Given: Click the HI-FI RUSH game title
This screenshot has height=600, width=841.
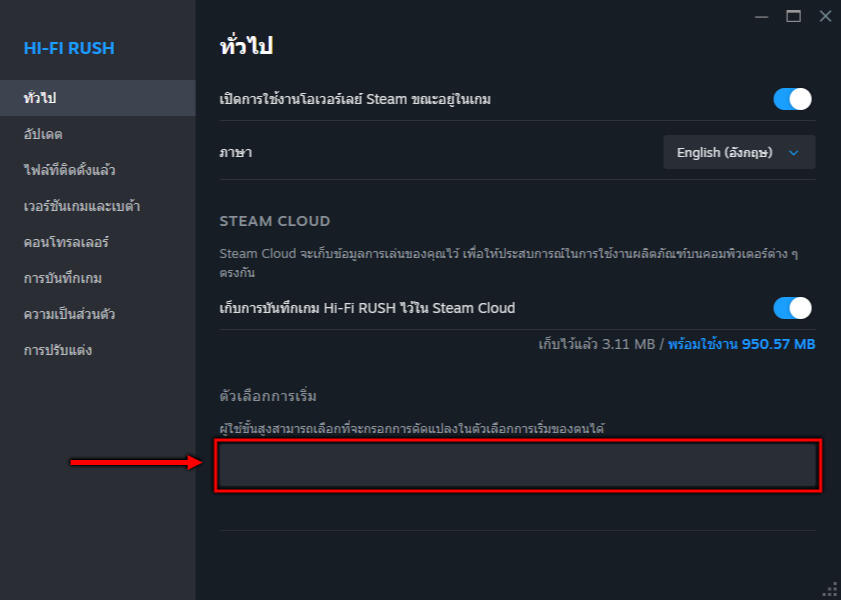Looking at the screenshot, I should click(69, 48).
